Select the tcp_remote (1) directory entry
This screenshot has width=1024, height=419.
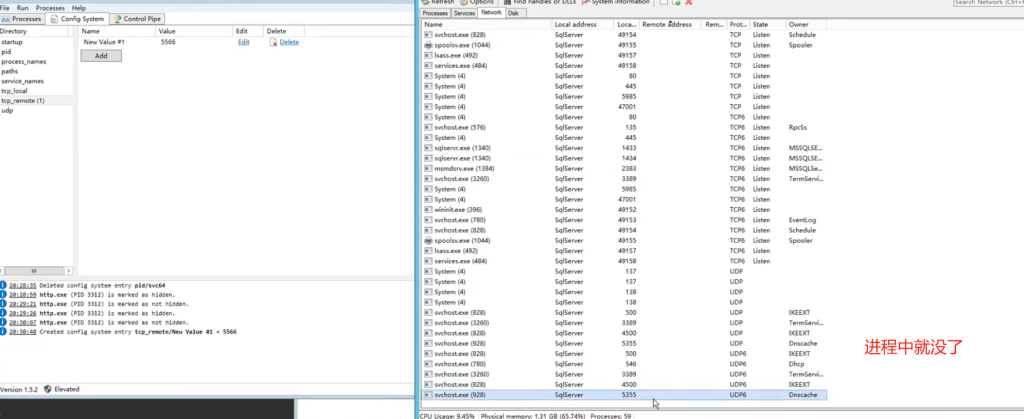(x=37, y=101)
